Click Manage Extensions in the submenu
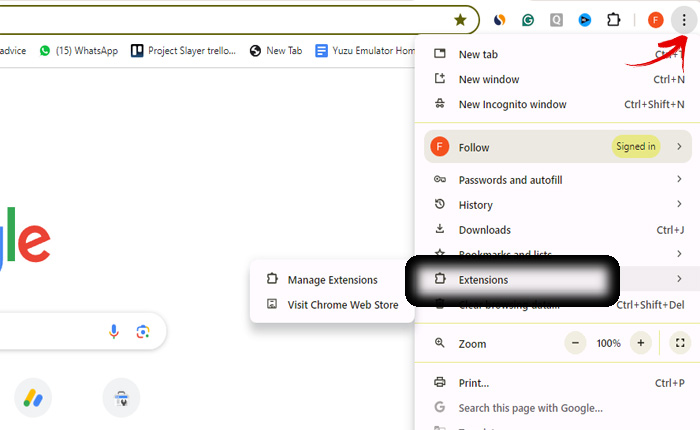 click(332, 280)
